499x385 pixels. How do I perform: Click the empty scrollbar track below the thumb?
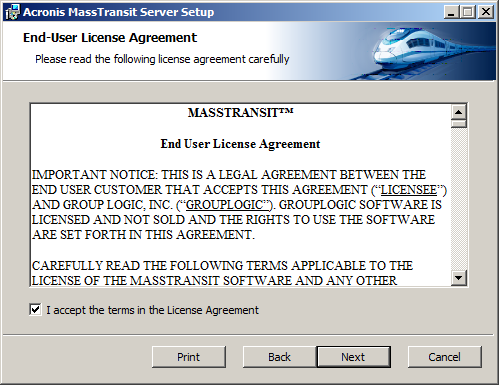click(x=459, y=199)
